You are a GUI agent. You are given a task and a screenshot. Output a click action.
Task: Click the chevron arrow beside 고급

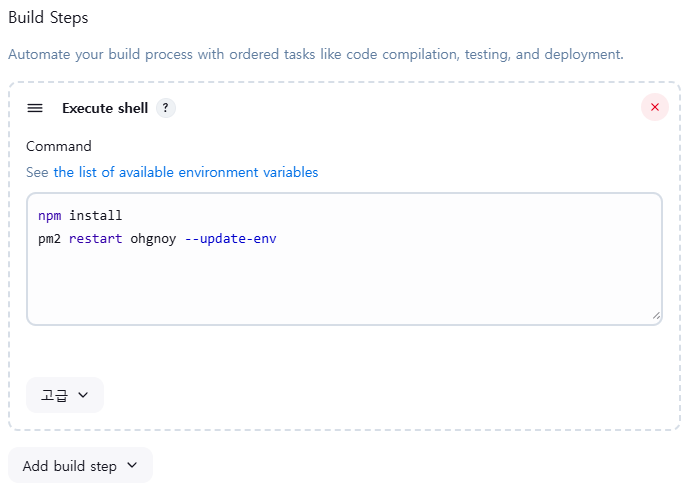click(x=83, y=395)
